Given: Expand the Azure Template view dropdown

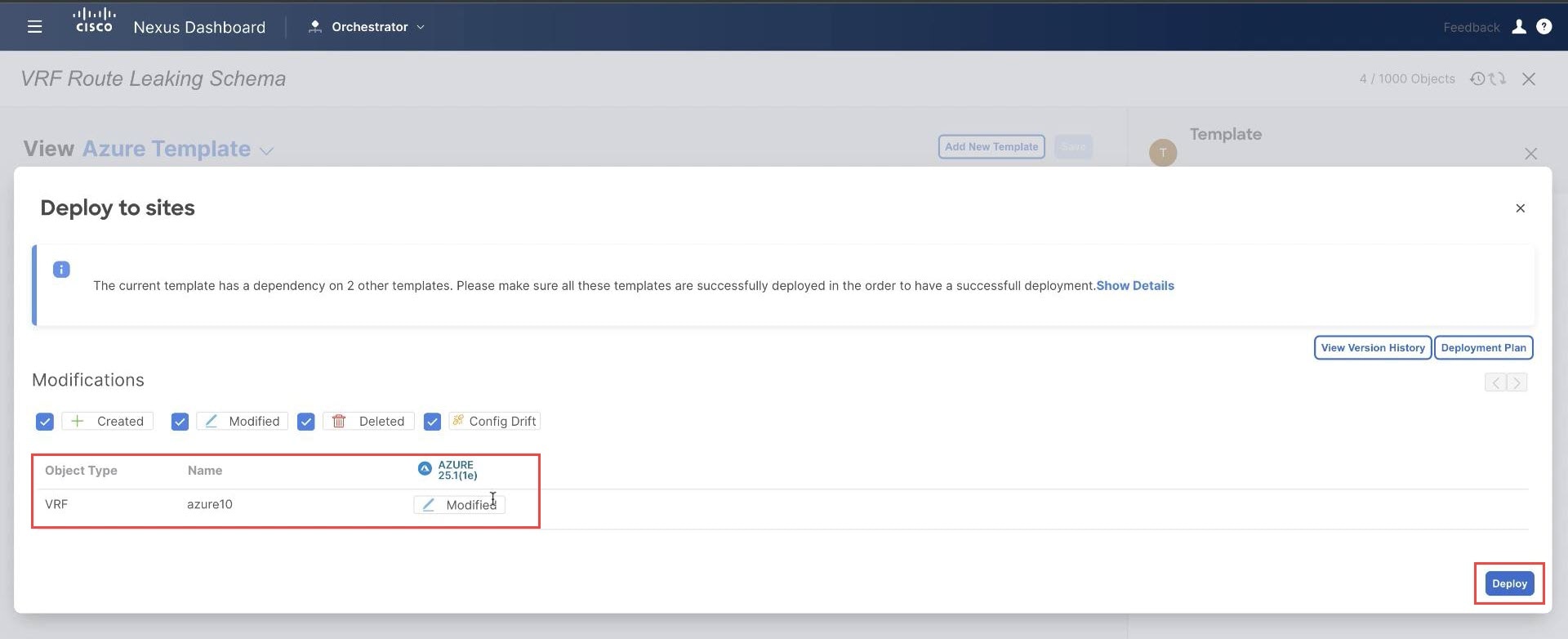Looking at the screenshot, I should (266, 150).
